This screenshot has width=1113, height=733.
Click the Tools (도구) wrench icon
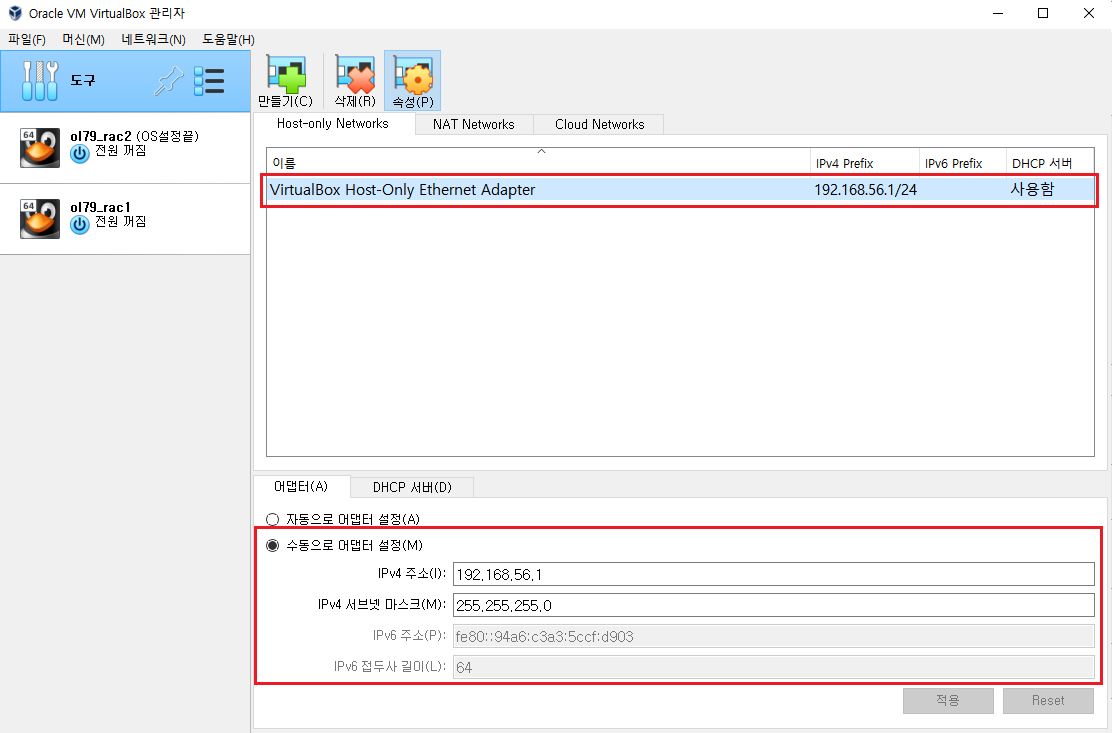pos(40,80)
